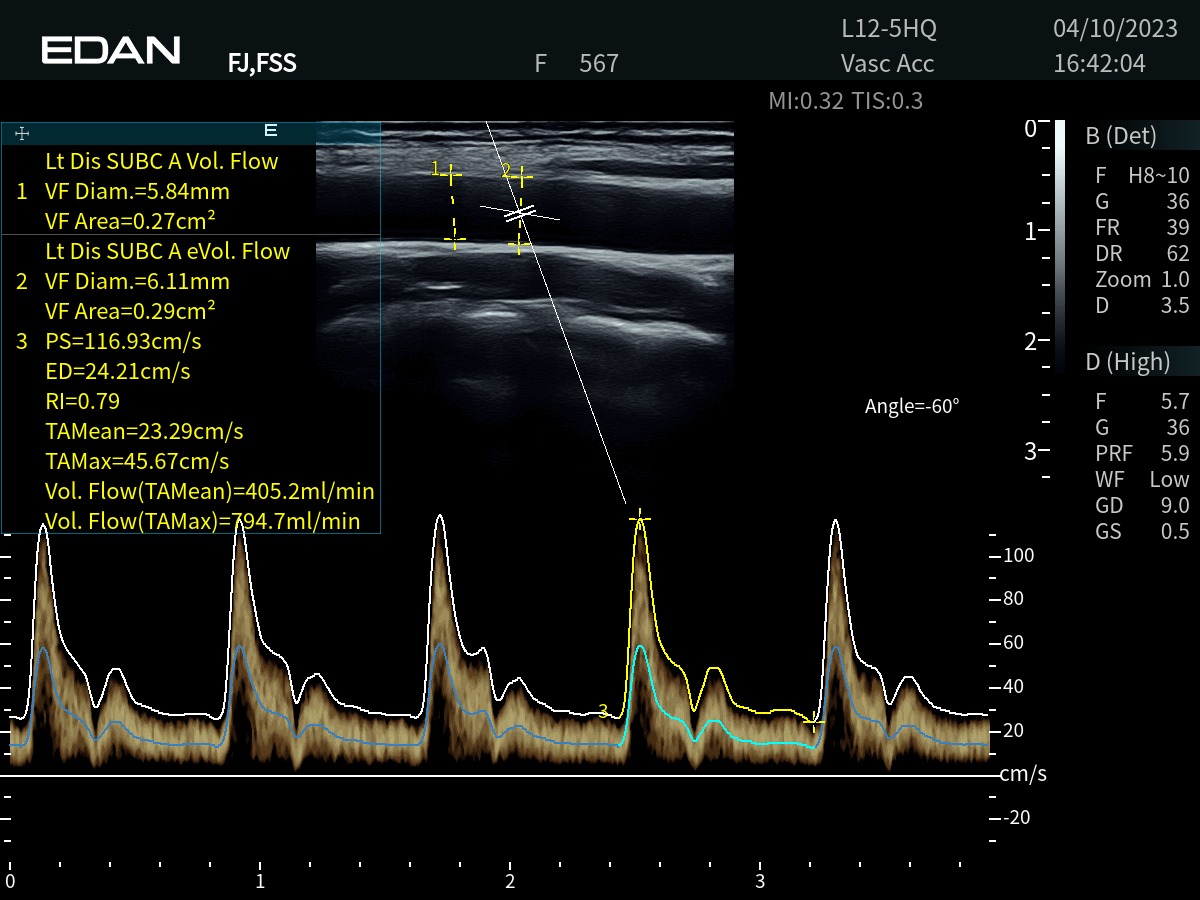Select the top caliper of measurement 1
Image resolution: width=1200 pixels, height=900 pixels.
(x=453, y=176)
